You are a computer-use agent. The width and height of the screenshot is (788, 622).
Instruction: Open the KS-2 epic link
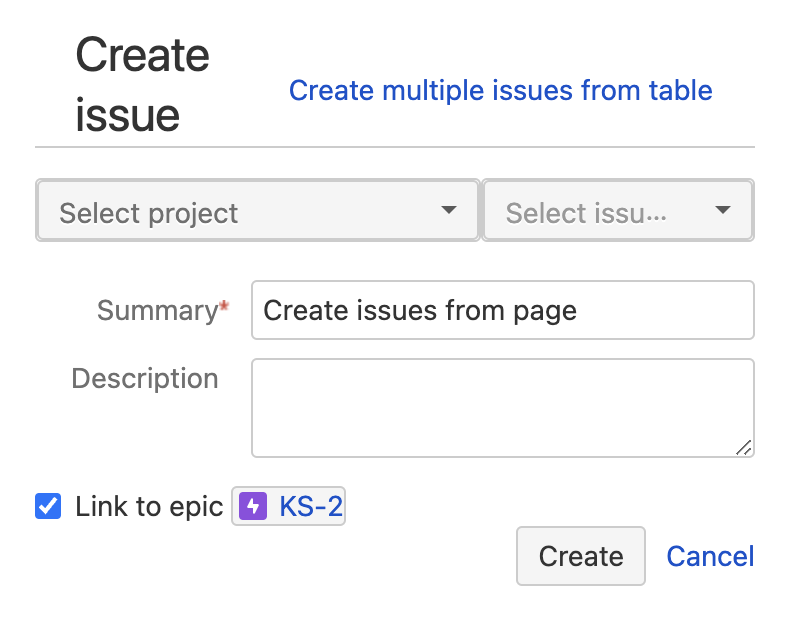coord(310,507)
